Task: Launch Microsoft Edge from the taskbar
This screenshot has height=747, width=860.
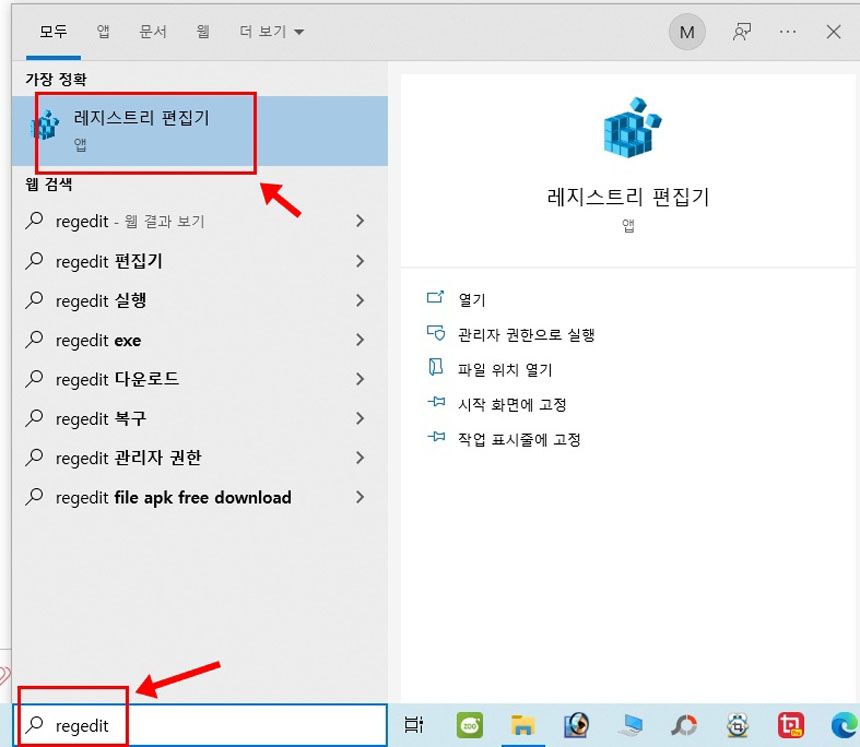Action: (845, 725)
